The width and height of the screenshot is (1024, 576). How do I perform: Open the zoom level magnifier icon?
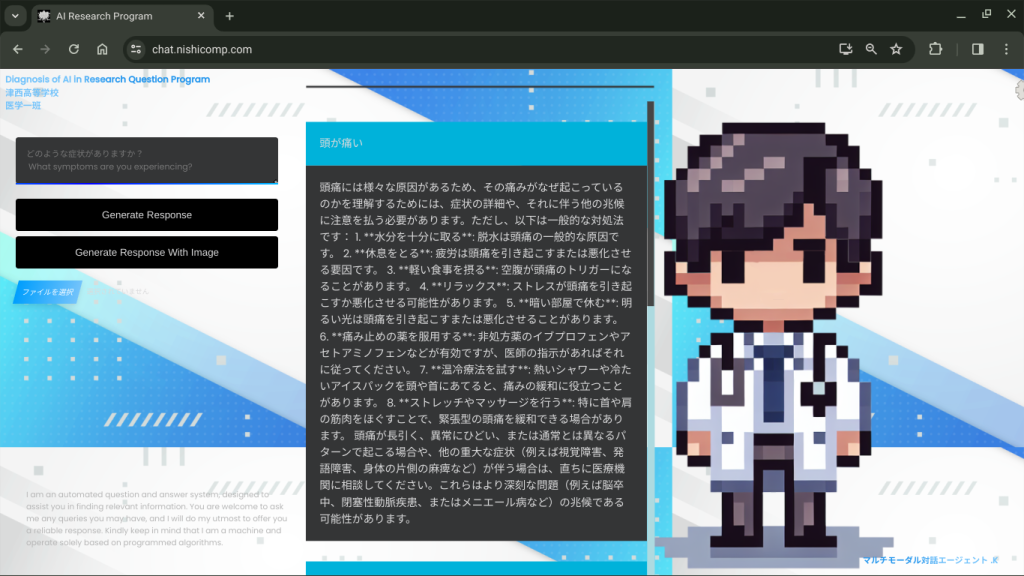(x=871, y=49)
